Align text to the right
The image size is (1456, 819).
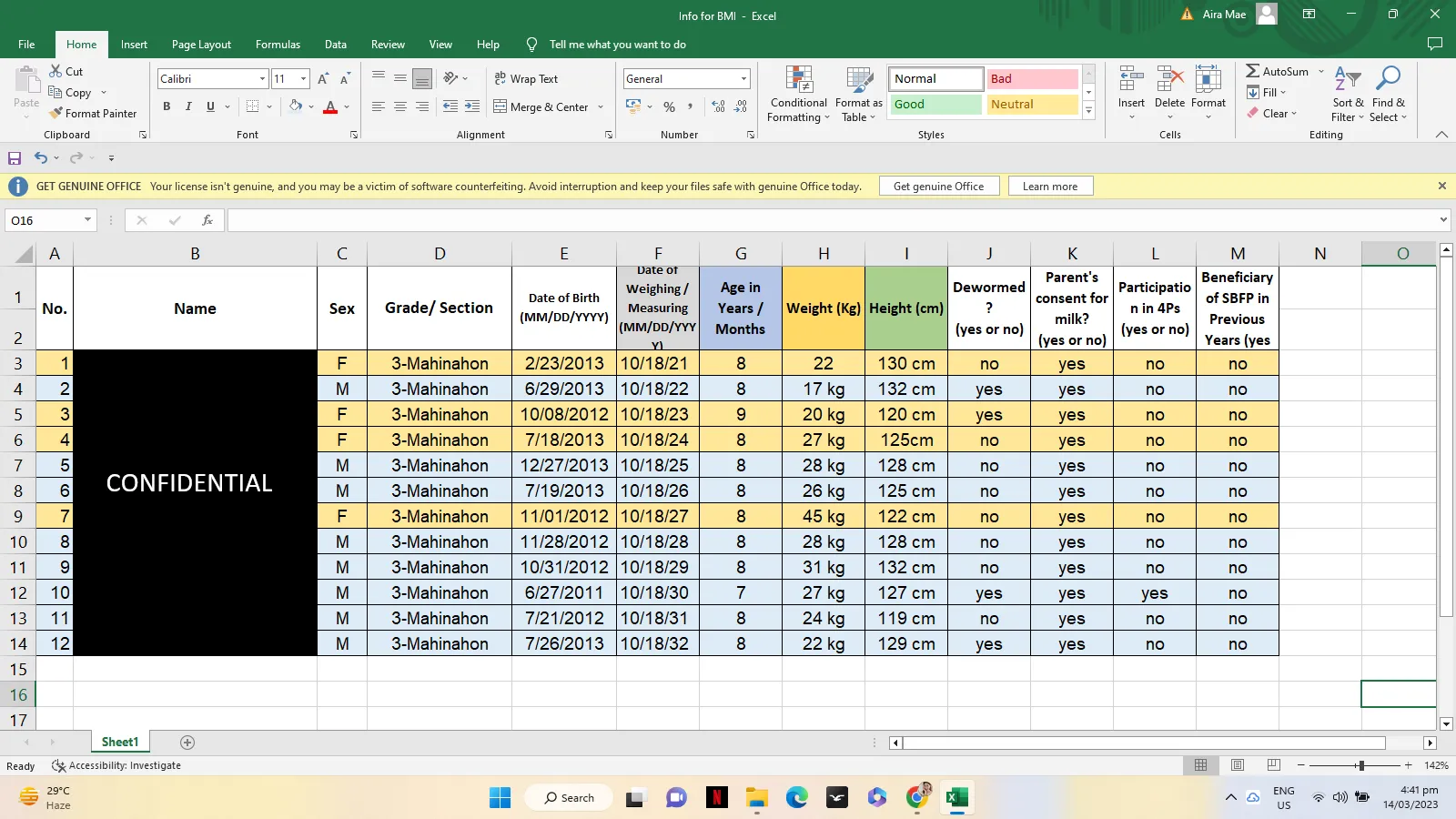422,106
